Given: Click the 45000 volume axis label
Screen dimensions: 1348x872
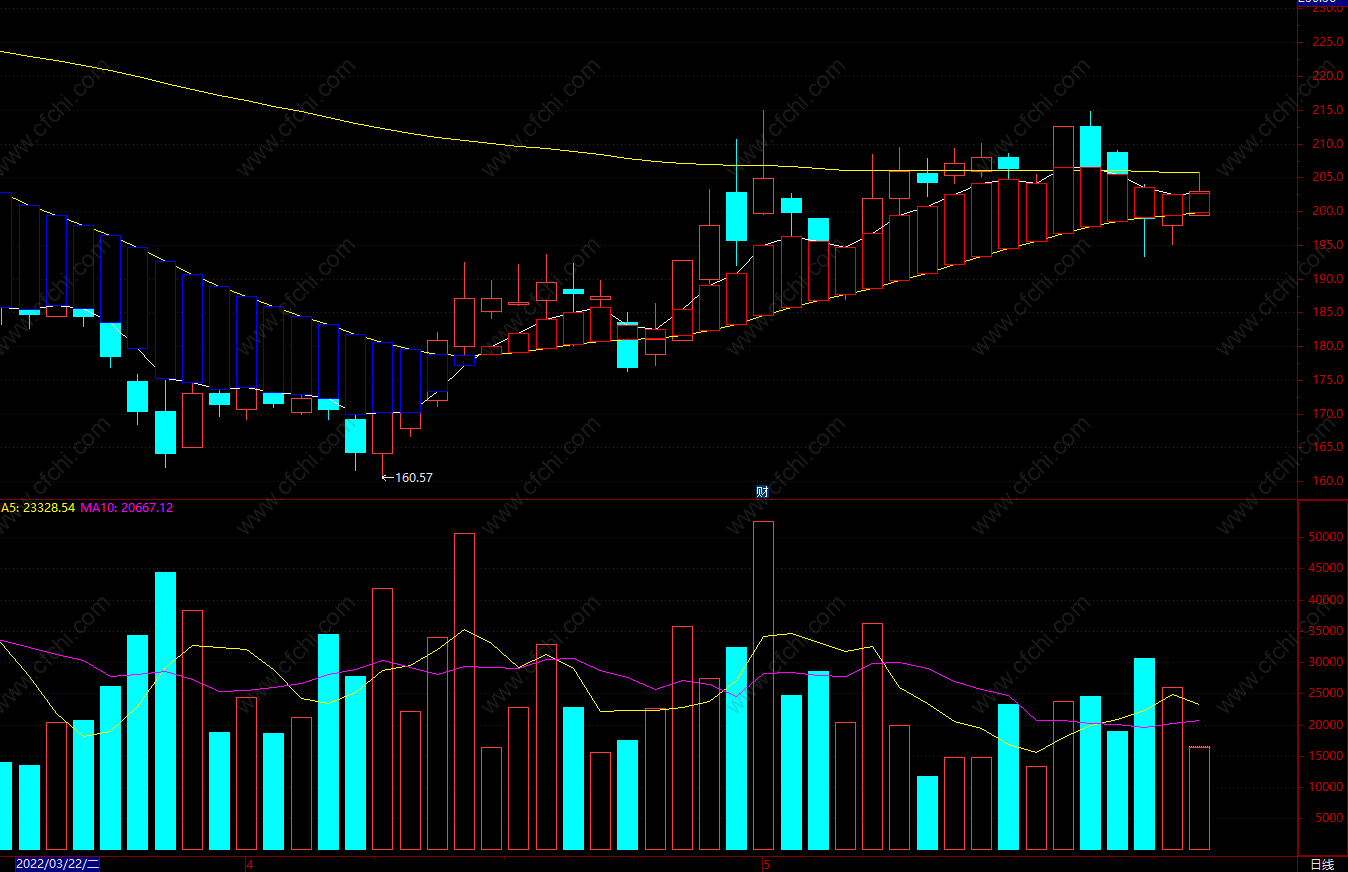Looking at the screenshot, I should (x=1324, y=568).
